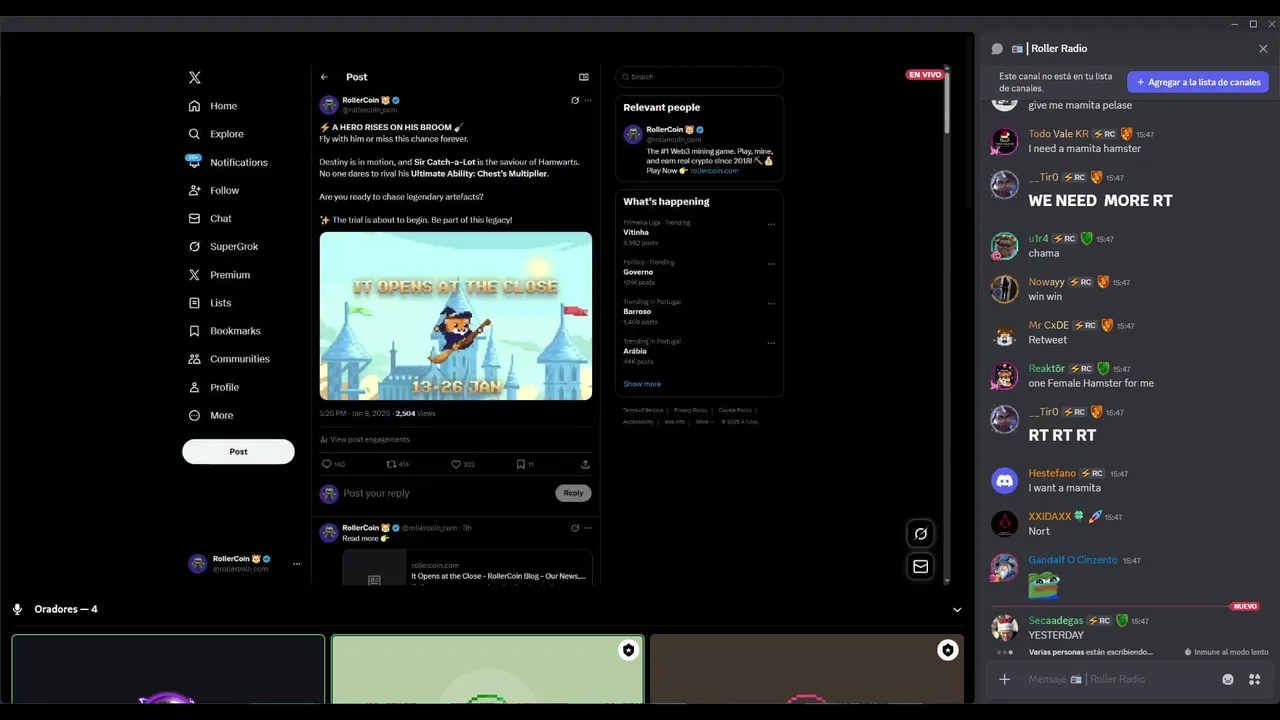This screenshot has width=1280, height=720.
Task: Click the second speaker tile badge icon
Action: click(x=628, y=650)
